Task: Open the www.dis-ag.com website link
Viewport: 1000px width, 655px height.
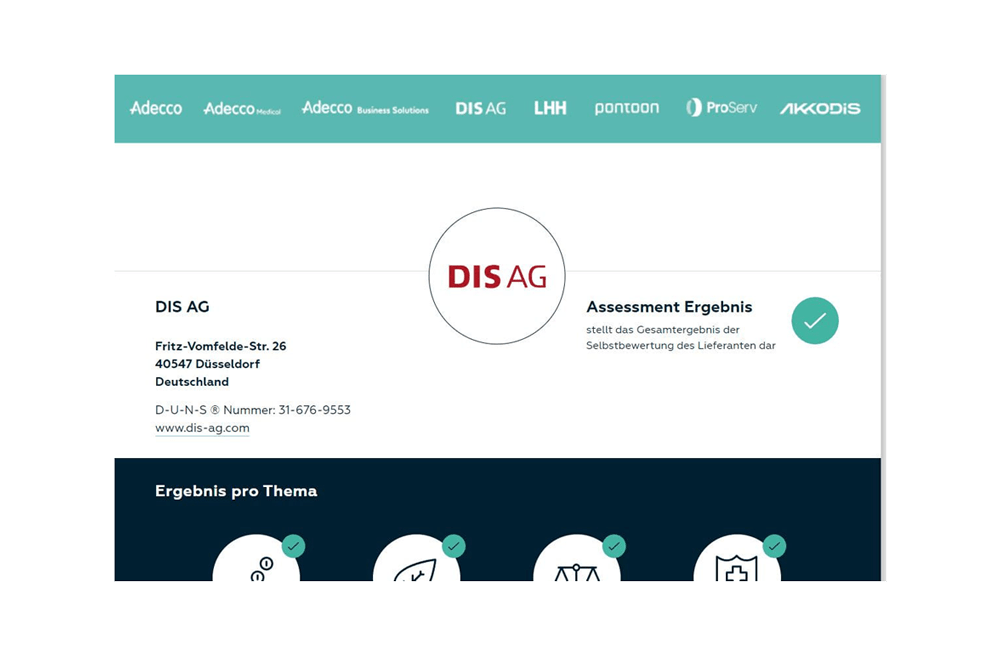Action: [x=202, y=428]
